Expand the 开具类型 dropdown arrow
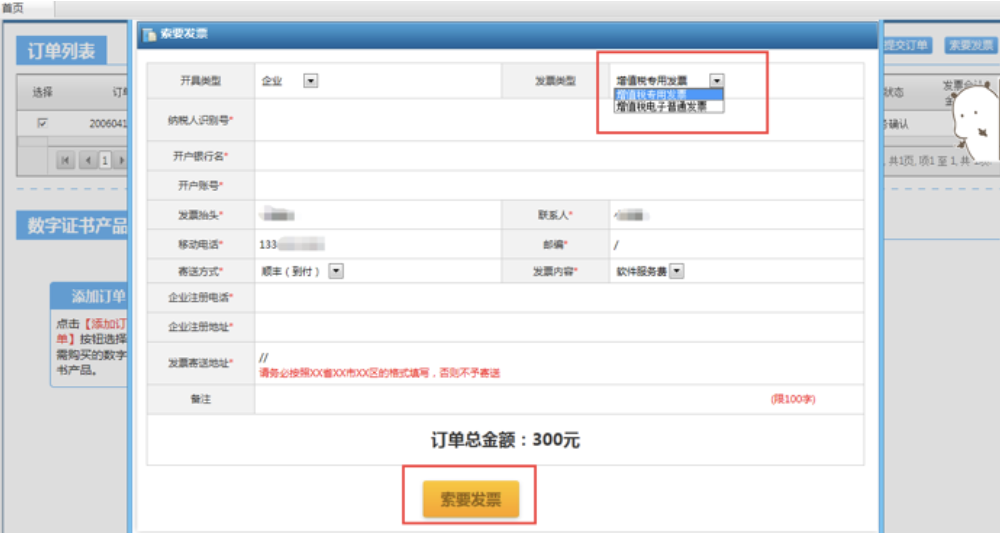The height and width of the screenshot is (533, 1000). pos(310,81)
